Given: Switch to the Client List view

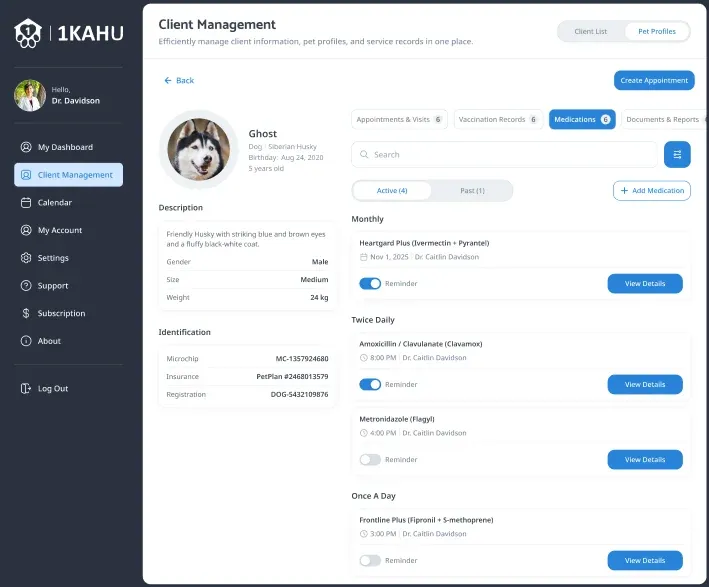Looking at the screenshot, I should 591,31.
